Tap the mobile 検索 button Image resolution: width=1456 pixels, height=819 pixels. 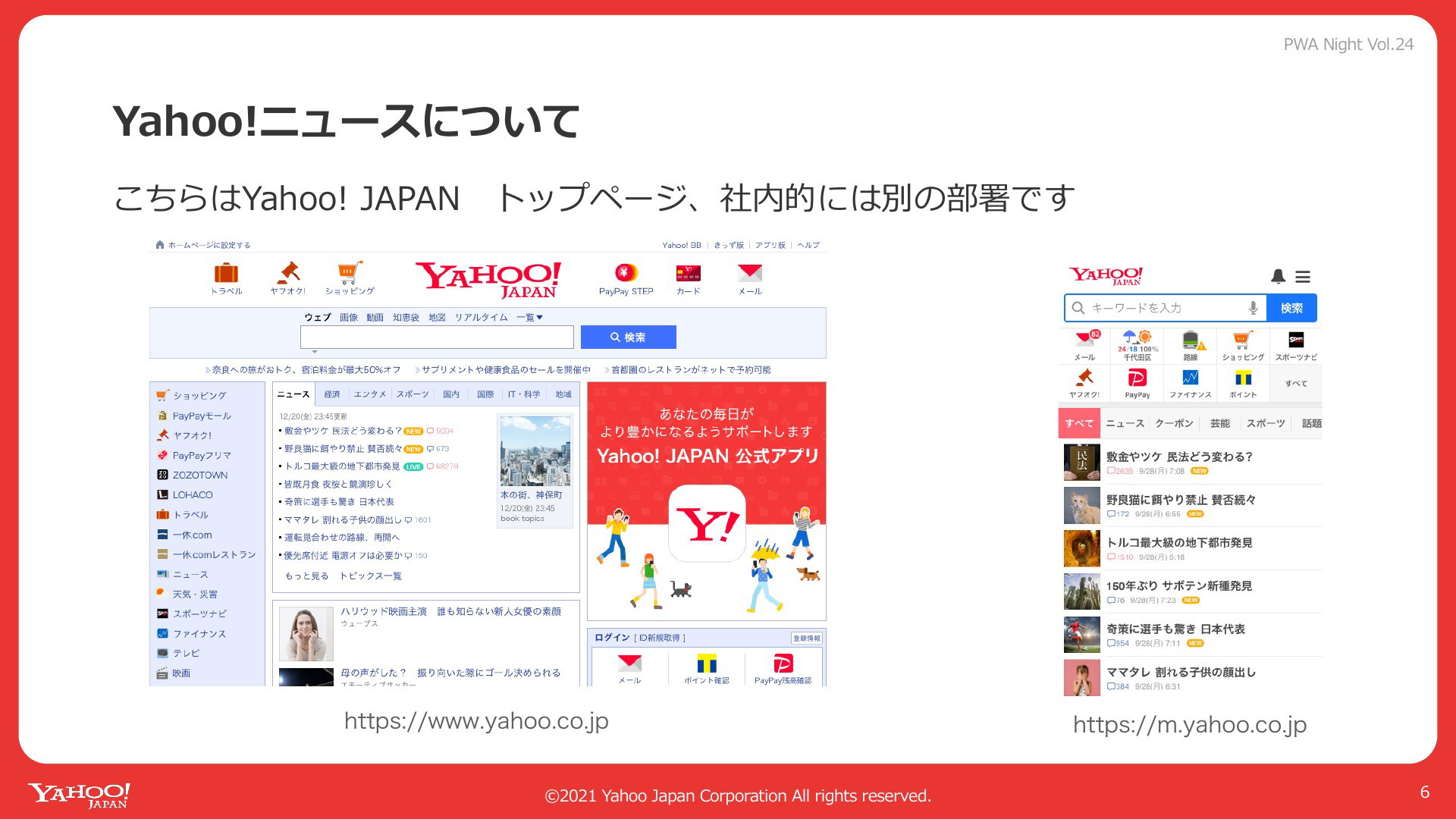1291,308
